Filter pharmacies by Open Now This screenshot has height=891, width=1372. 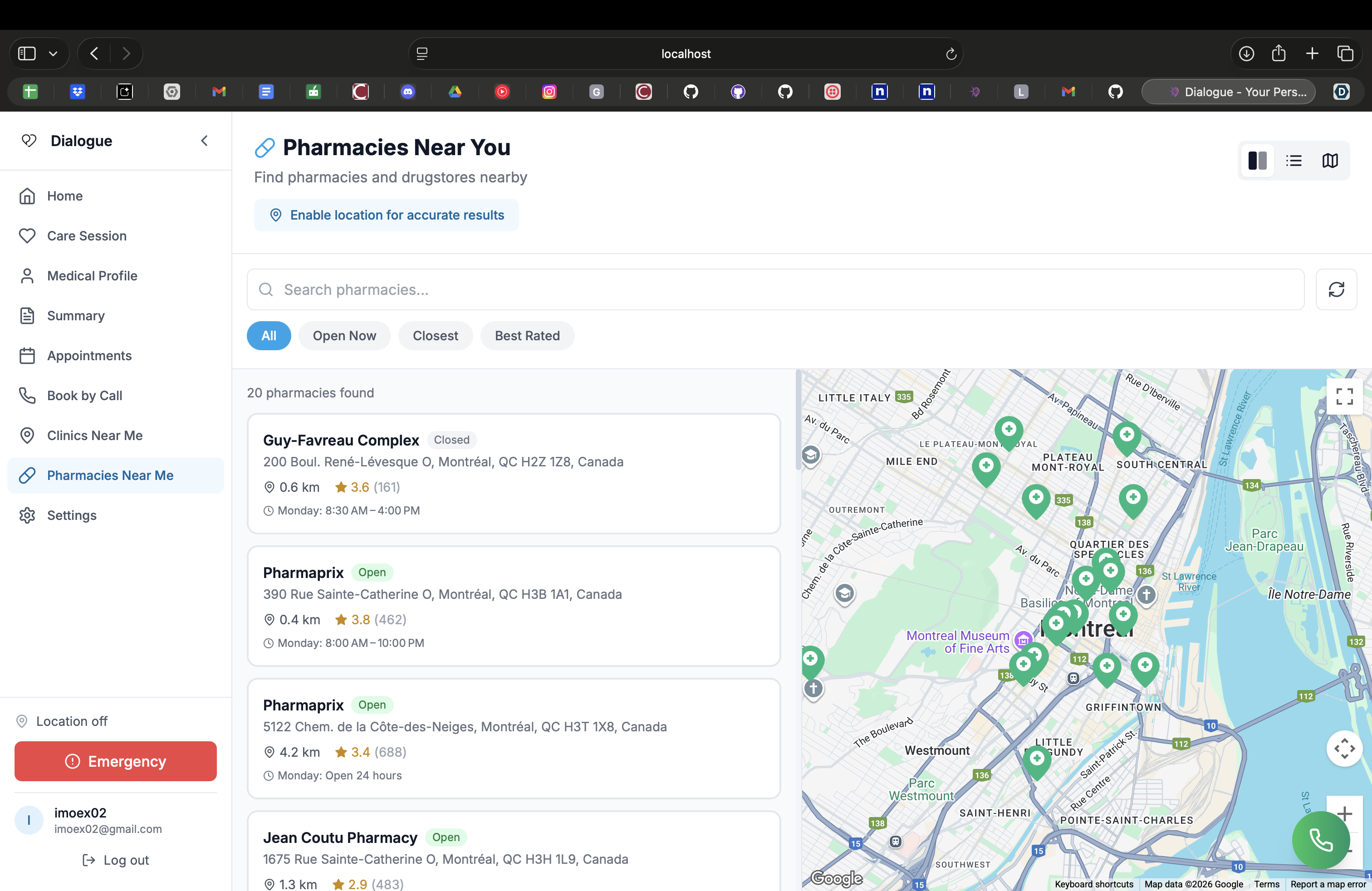344,335
